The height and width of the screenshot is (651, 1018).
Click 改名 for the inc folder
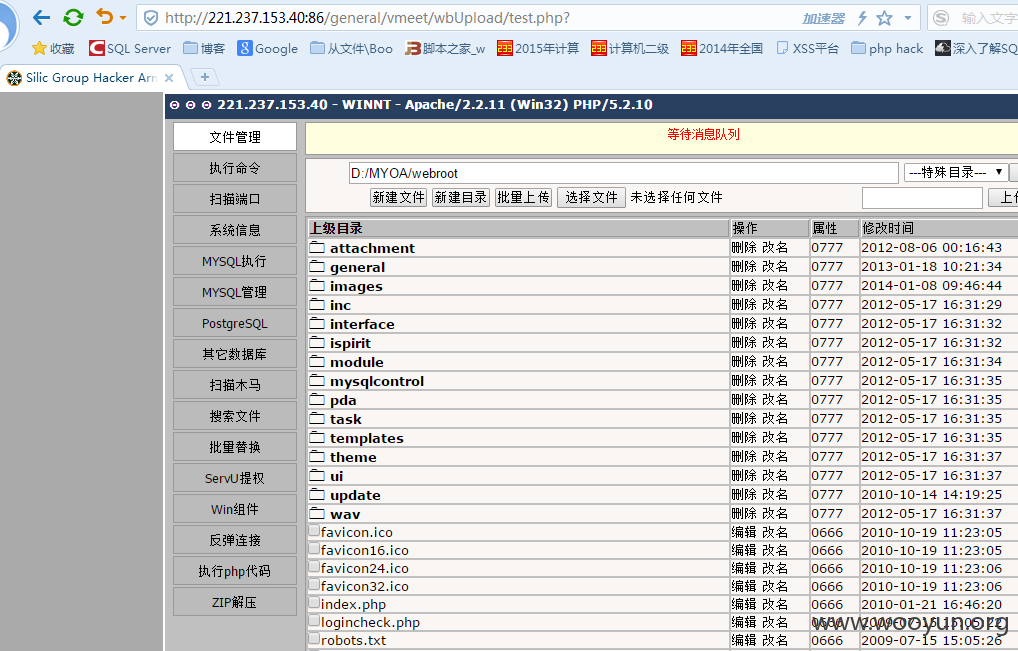775,304
